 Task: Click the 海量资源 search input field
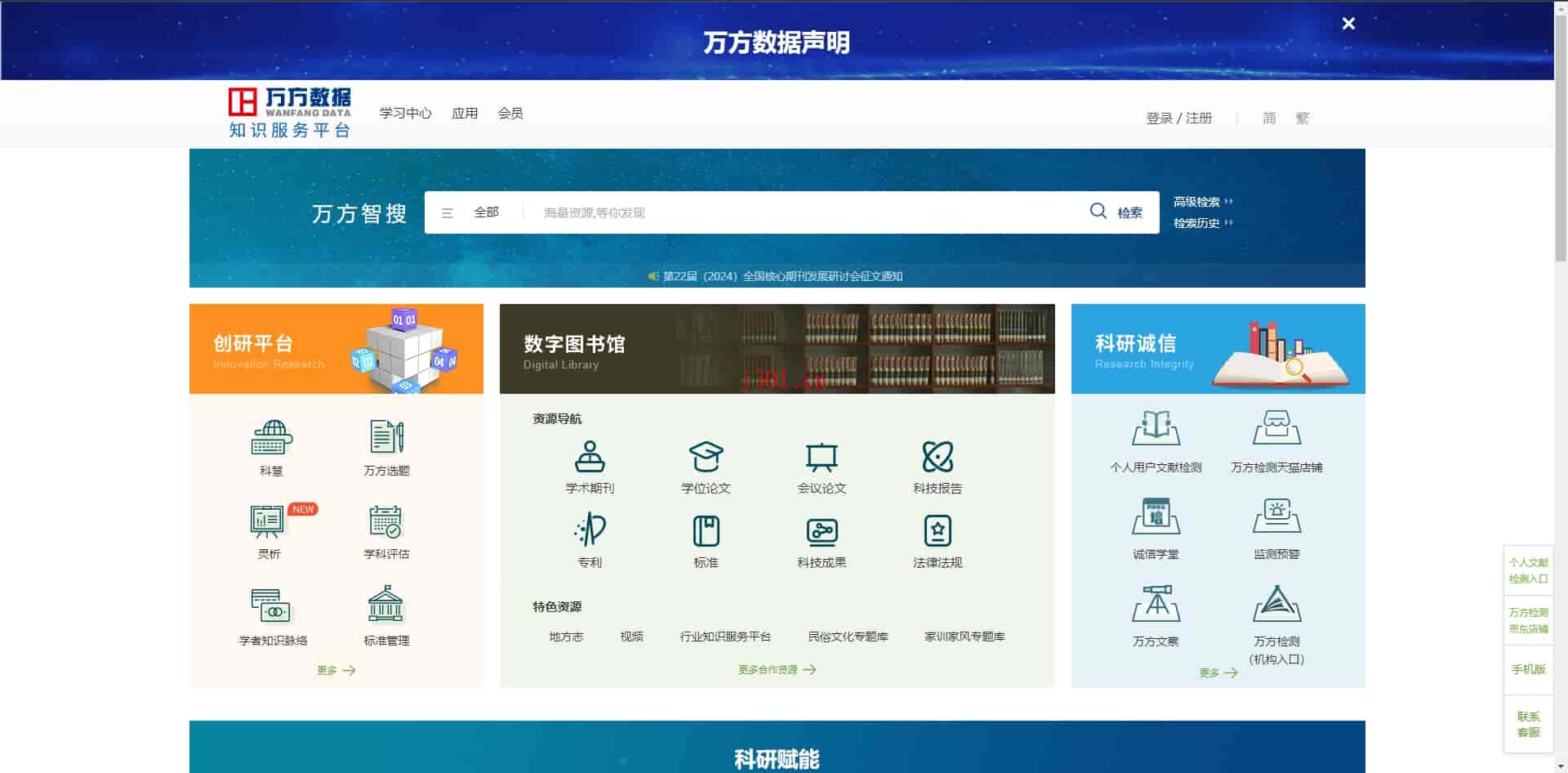tap(804, 212)
